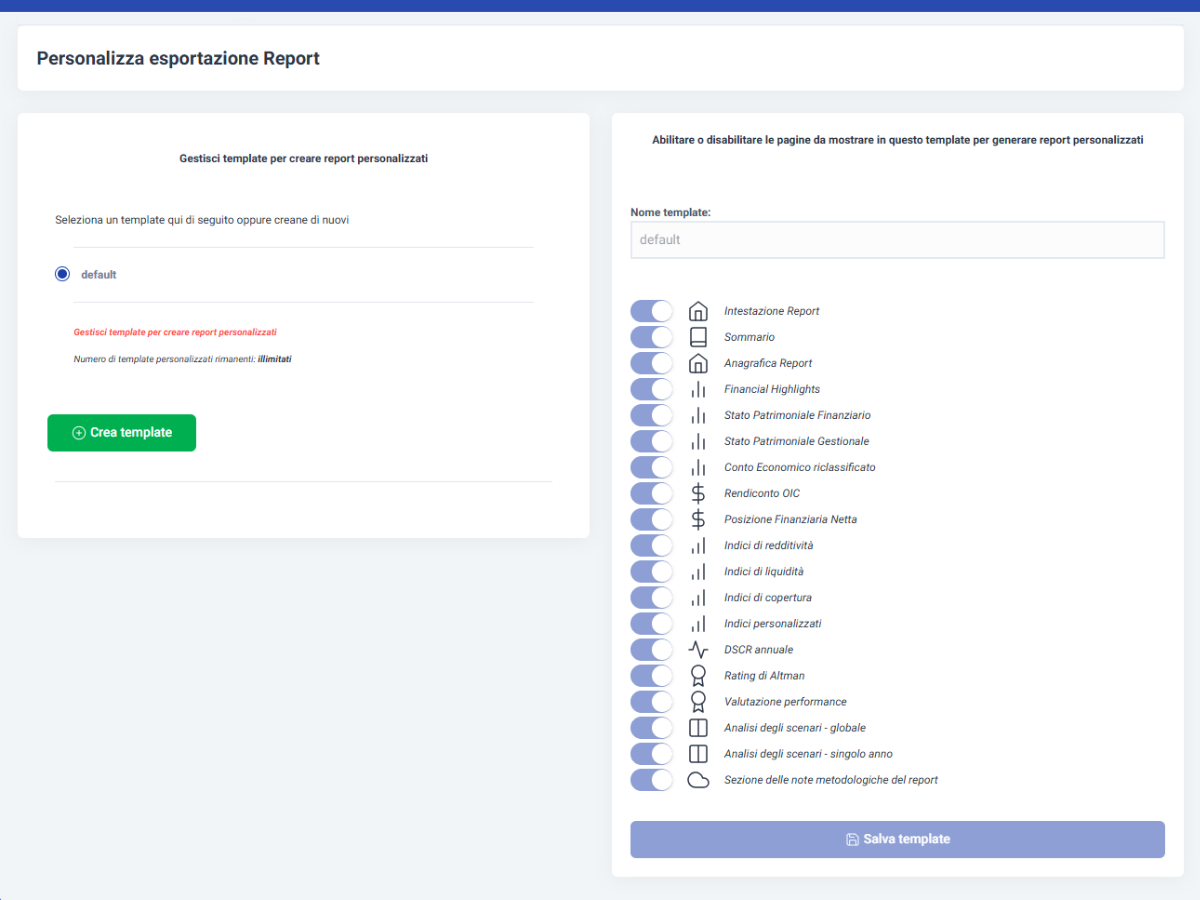The width and height of the screenshot is (1200, 900).
Task: Toggle the Indici di liquidità switch
Action: point(652,571)
